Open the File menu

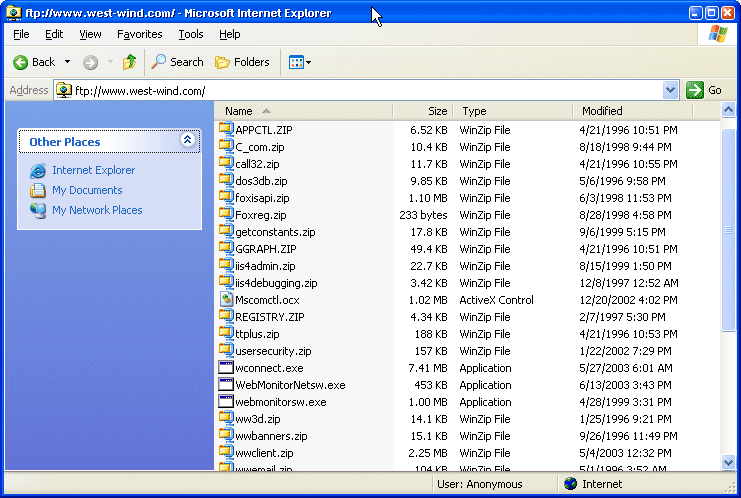pyautogui.click(x=21, y=34)
